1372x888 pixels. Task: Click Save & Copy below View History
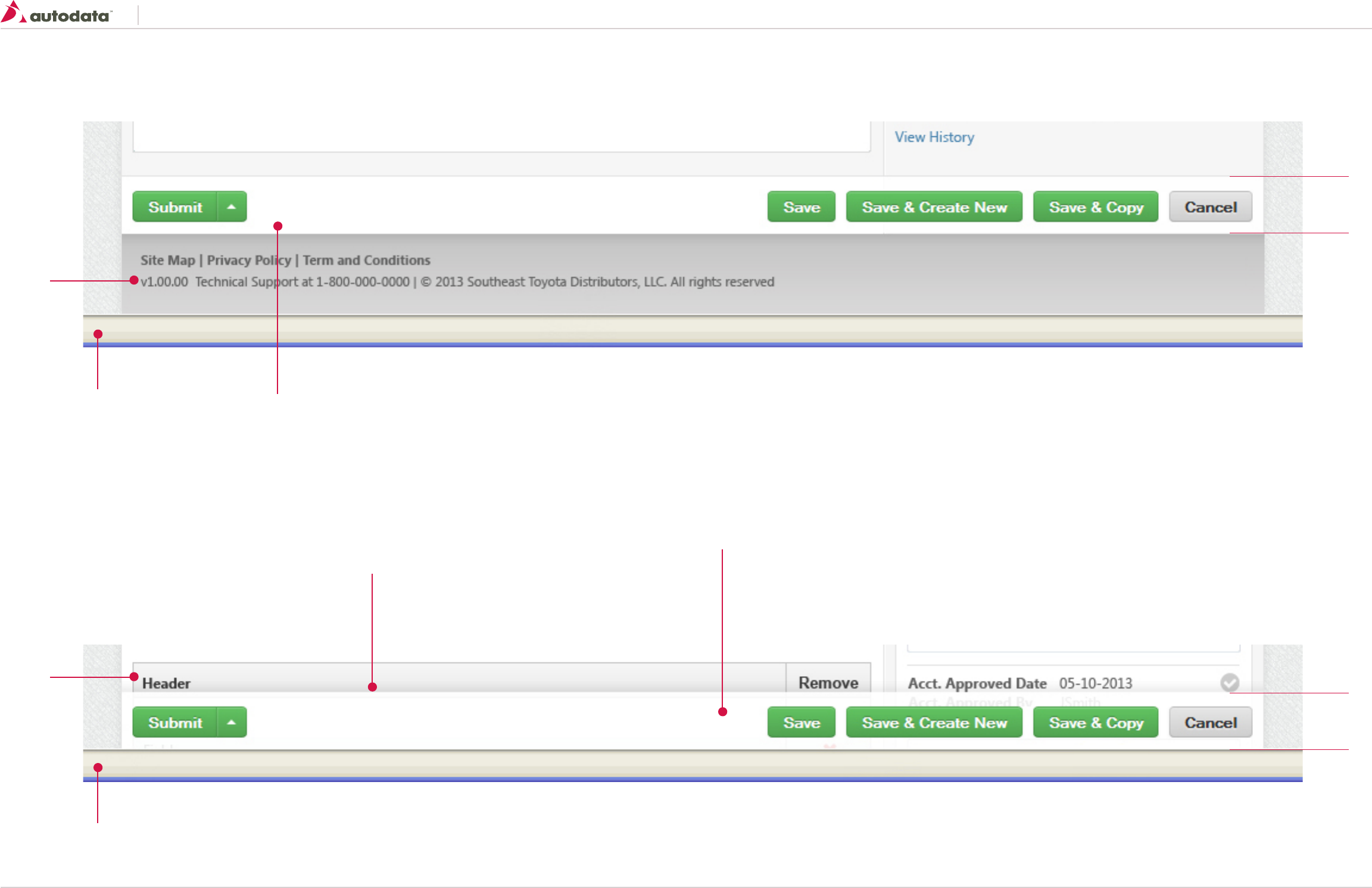click(x=1095, y=207)
